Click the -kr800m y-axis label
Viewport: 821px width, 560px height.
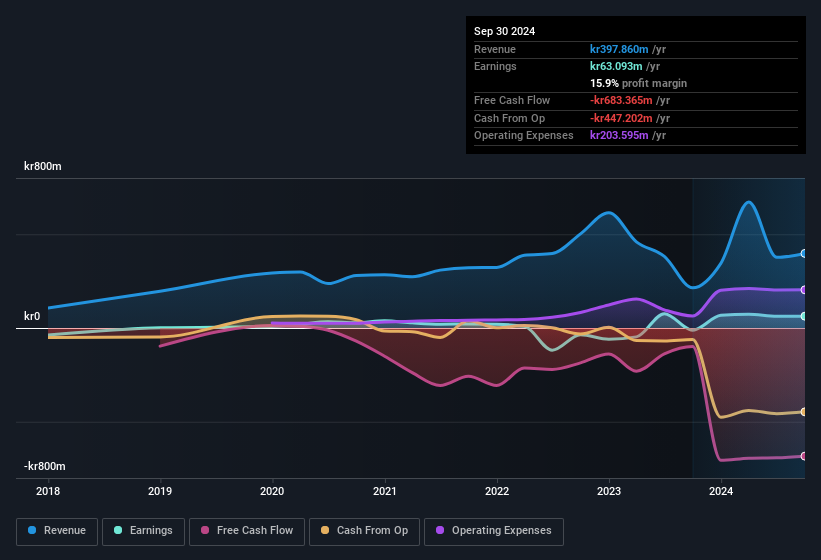point(45,466)
